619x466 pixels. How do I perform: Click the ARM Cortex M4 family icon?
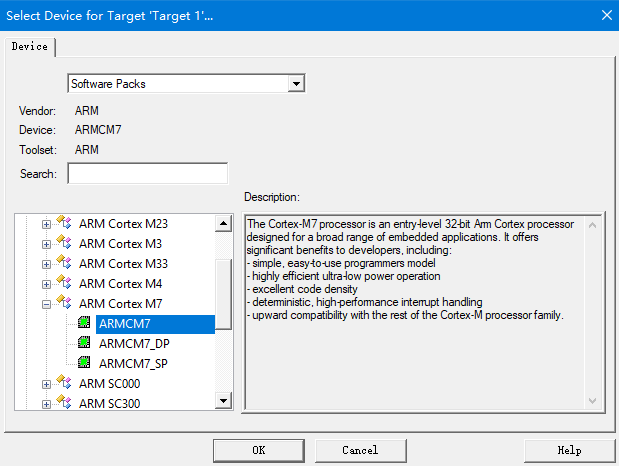click(x=64, y=283)
